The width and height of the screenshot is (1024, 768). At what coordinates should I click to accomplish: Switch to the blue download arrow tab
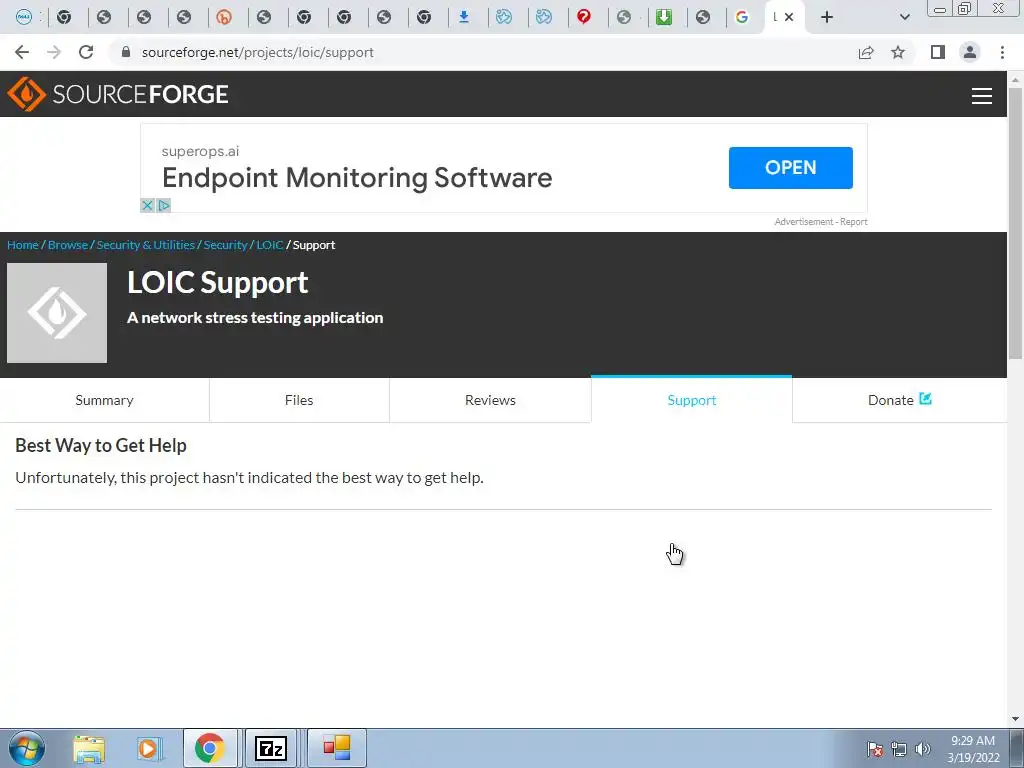coord(464,17)
